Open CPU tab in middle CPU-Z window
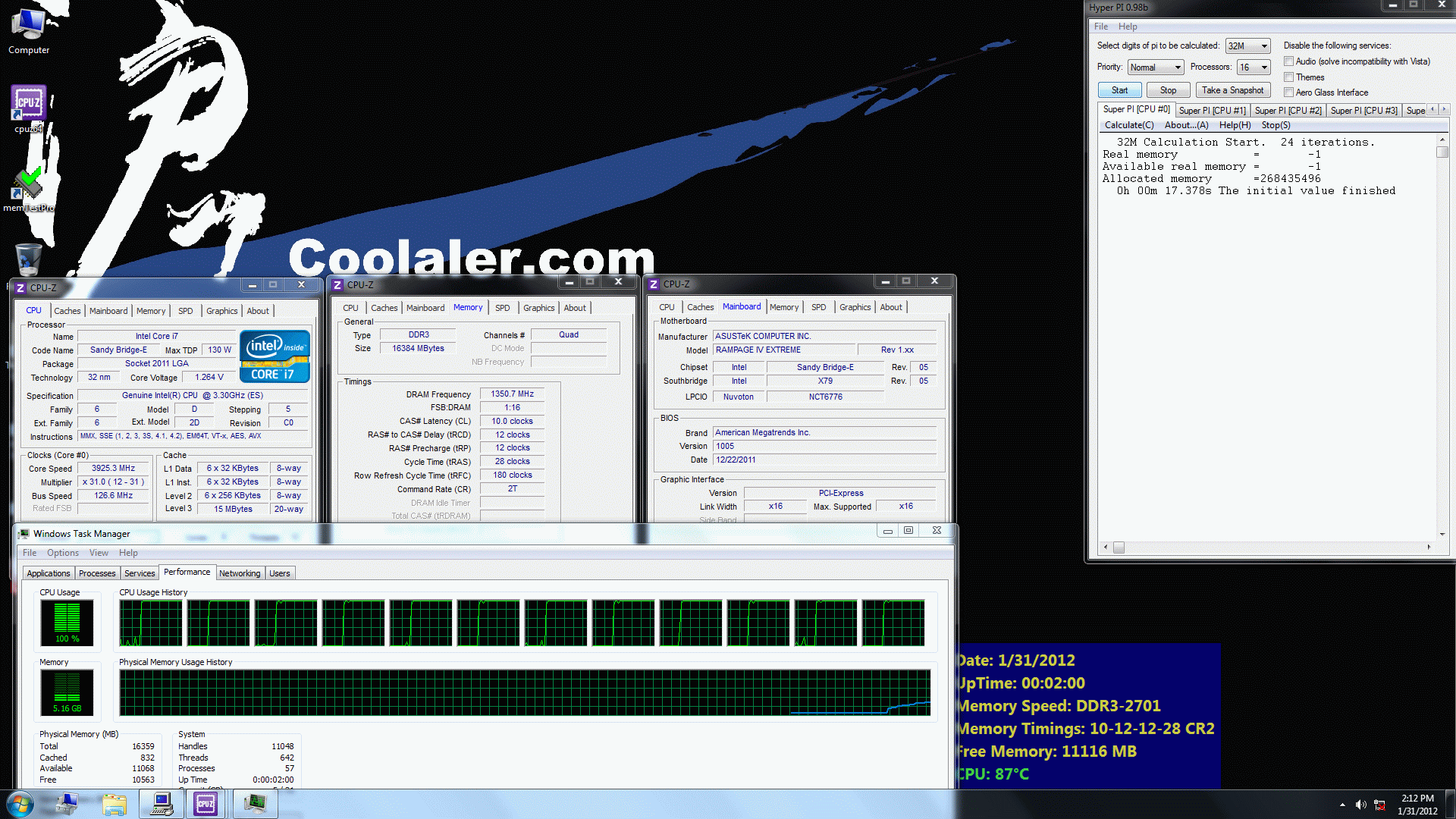Screen dimensions: 1456x819 tap(350, 308)
